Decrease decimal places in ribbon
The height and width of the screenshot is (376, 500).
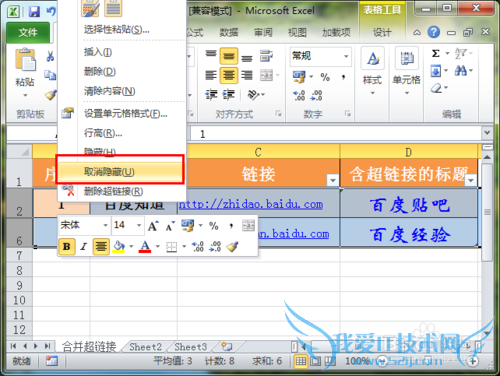coord(316,95)
